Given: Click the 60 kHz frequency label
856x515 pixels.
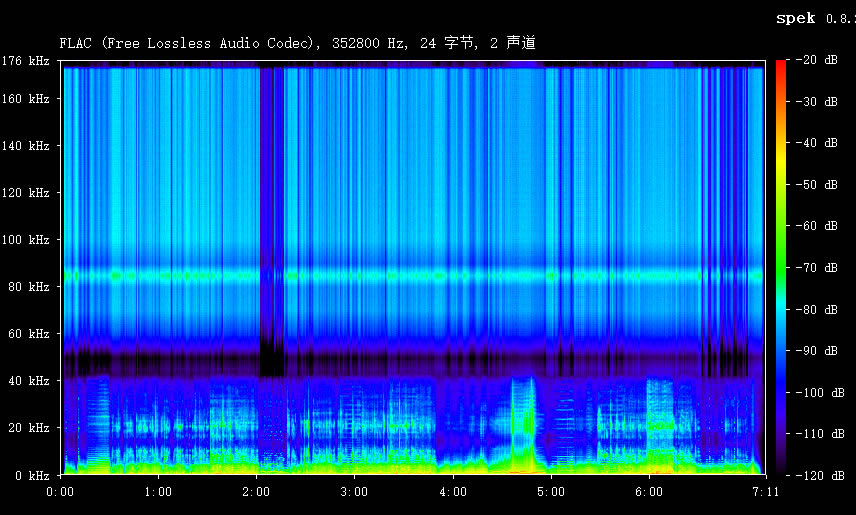Looking at the screenshot, I should click(x=30, y=334).
